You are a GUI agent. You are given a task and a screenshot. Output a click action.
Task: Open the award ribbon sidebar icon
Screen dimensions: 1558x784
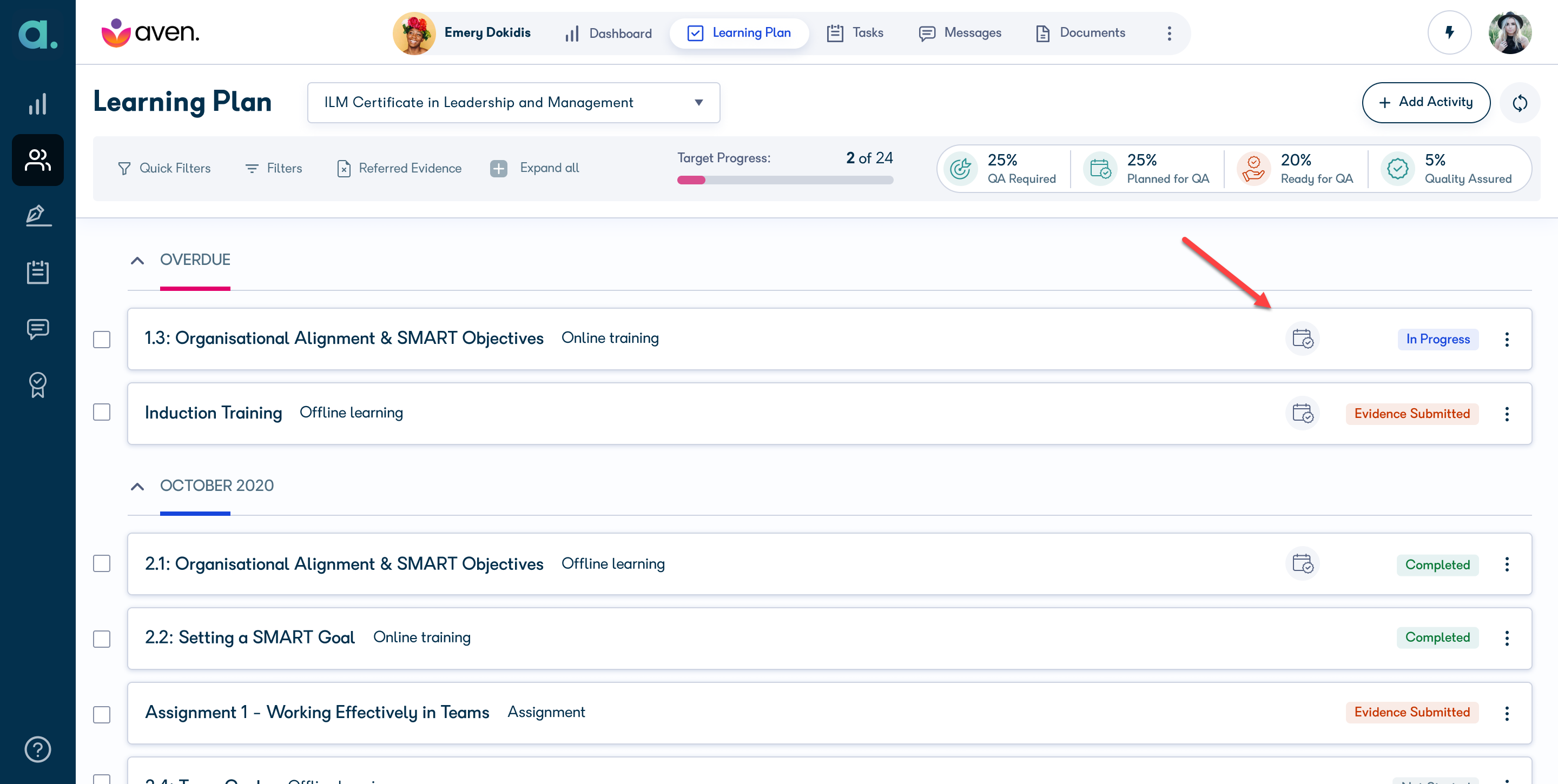pyautogui.click(x=37, y=384)
